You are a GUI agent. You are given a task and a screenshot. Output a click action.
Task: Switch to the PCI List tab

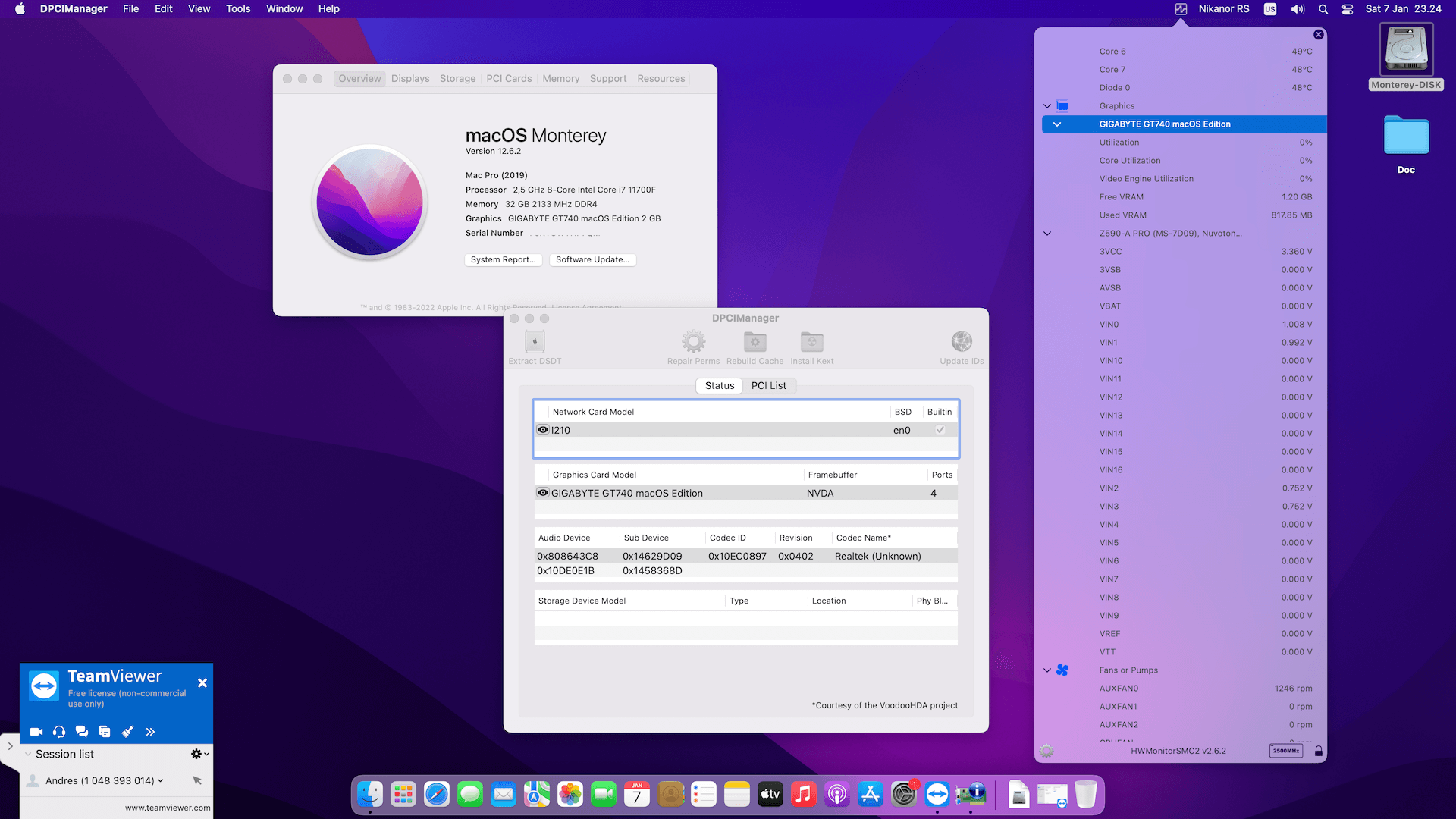point(768,386)
